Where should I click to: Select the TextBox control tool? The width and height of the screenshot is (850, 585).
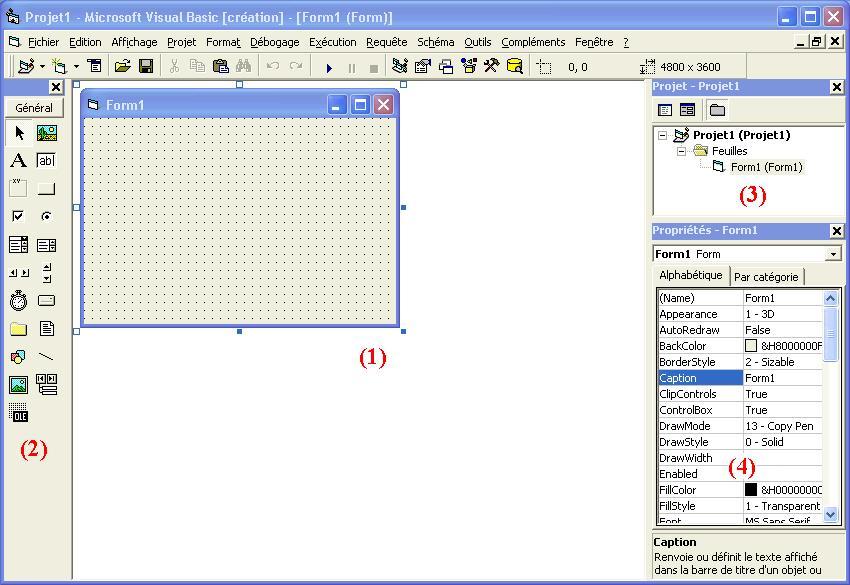tap(46, 160)
